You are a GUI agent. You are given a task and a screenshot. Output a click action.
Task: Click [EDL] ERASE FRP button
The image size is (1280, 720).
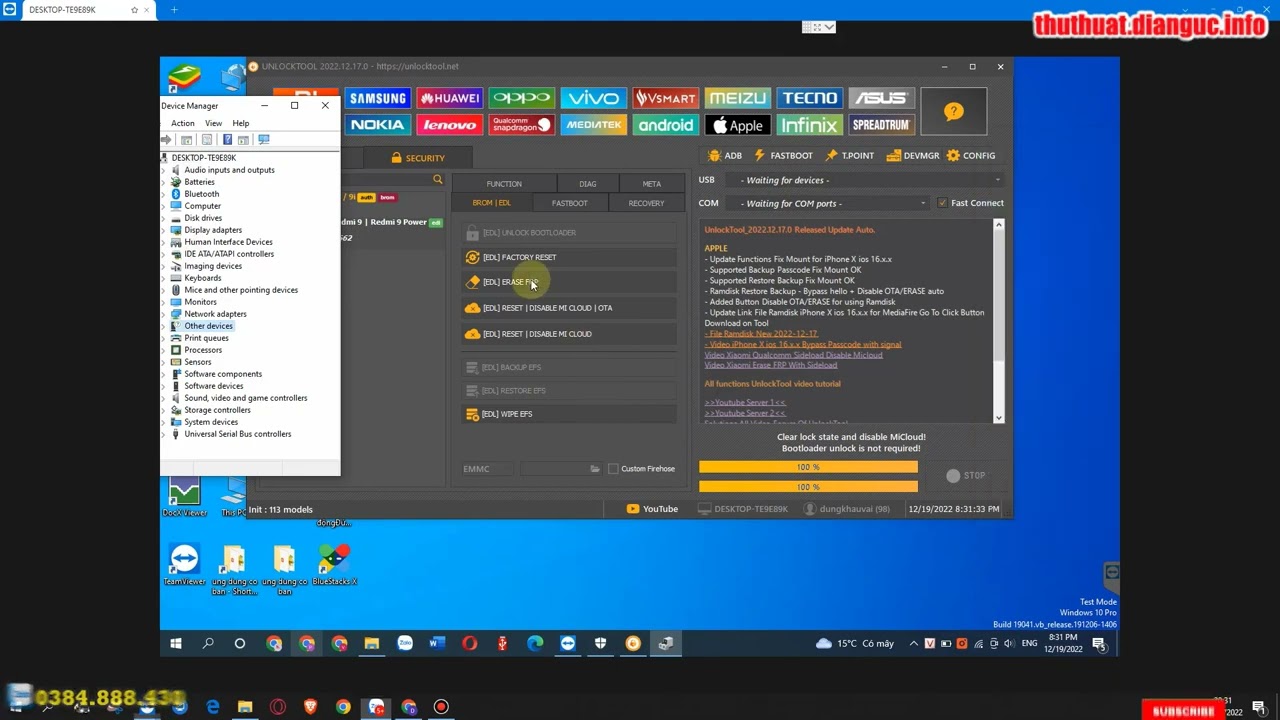click(568, 282)
